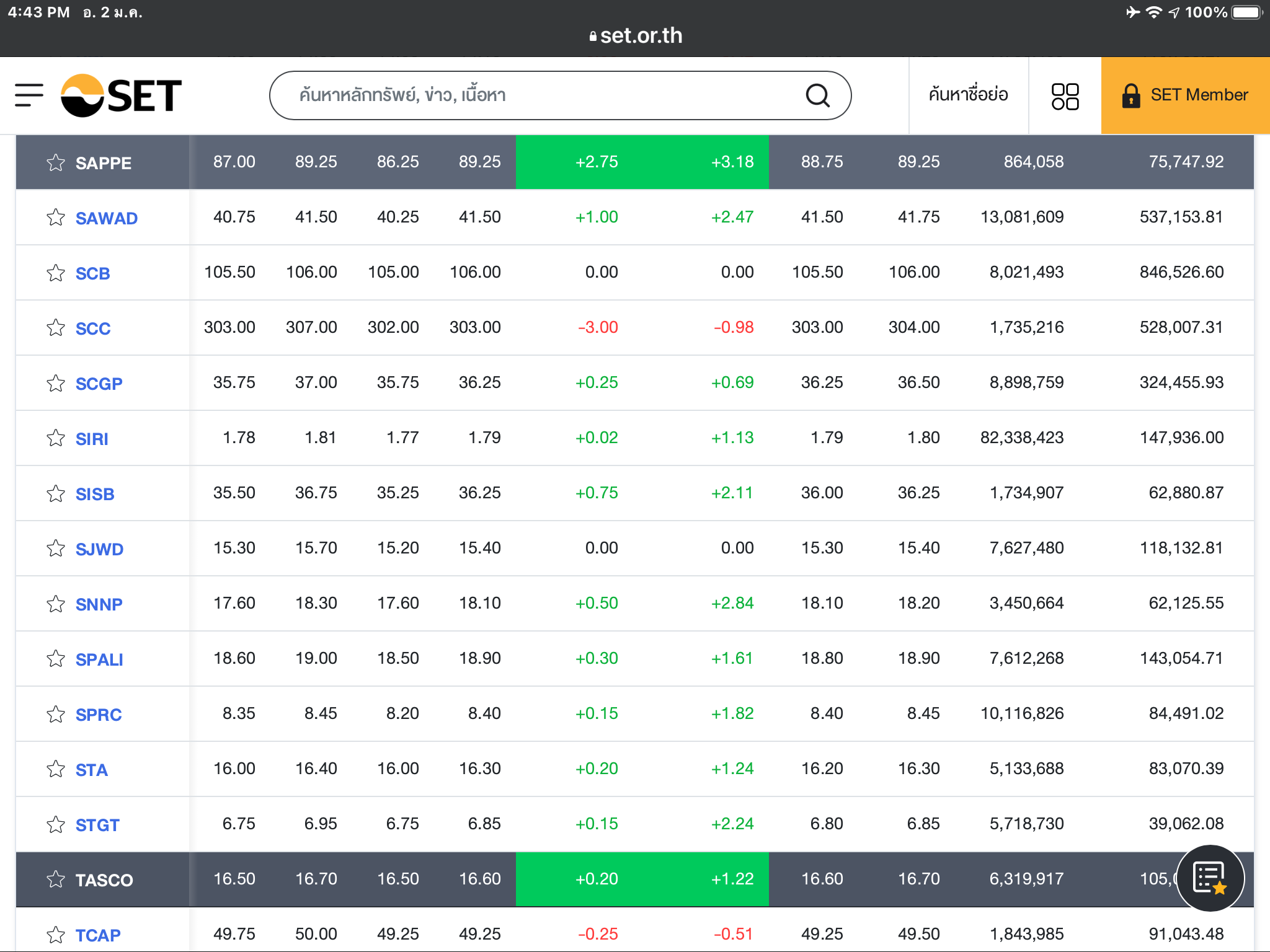Tap the magnifying glass search icon

click(817, 95)
